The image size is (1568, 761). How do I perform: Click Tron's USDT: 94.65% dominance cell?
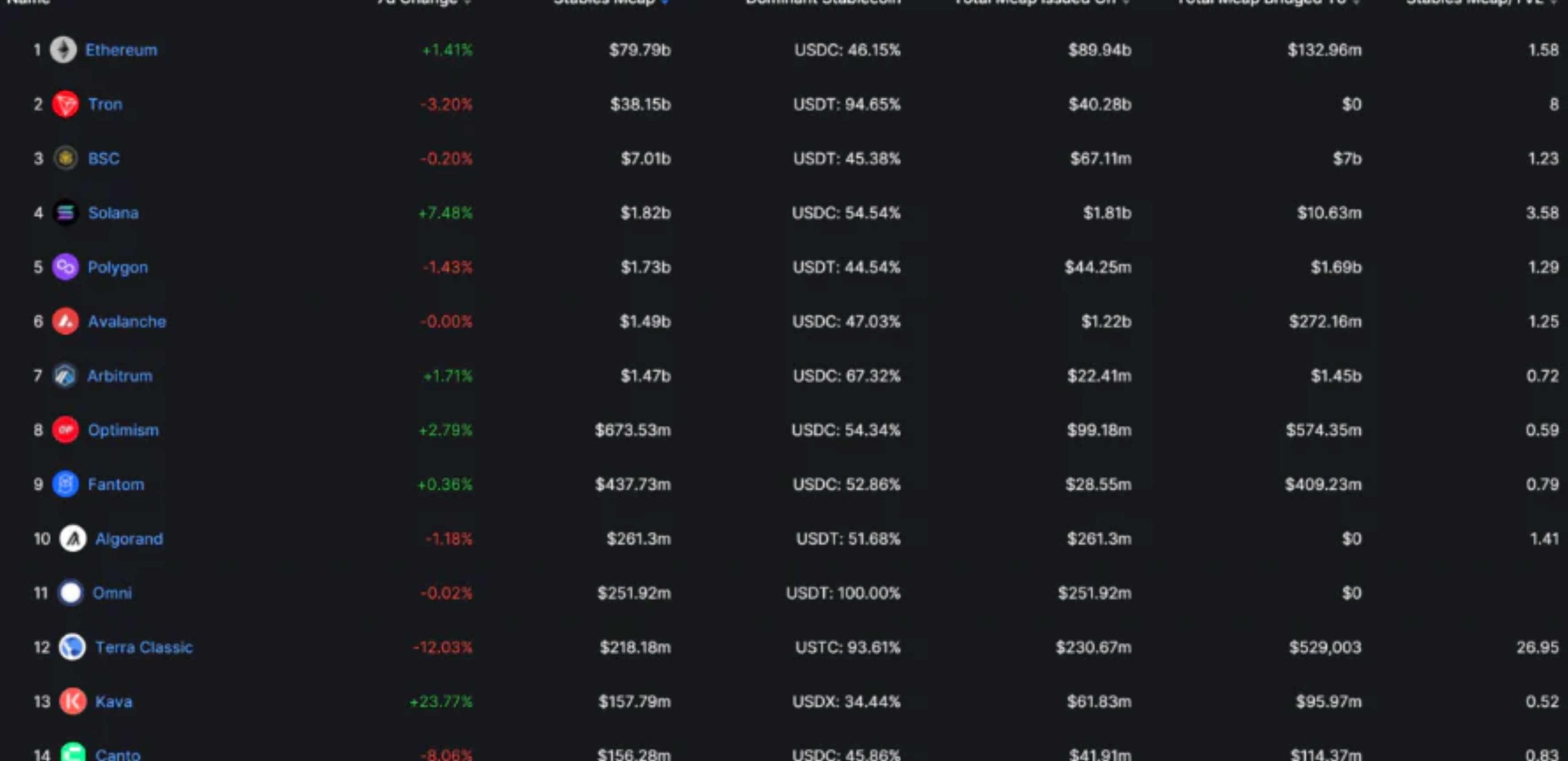coord(846,104)
